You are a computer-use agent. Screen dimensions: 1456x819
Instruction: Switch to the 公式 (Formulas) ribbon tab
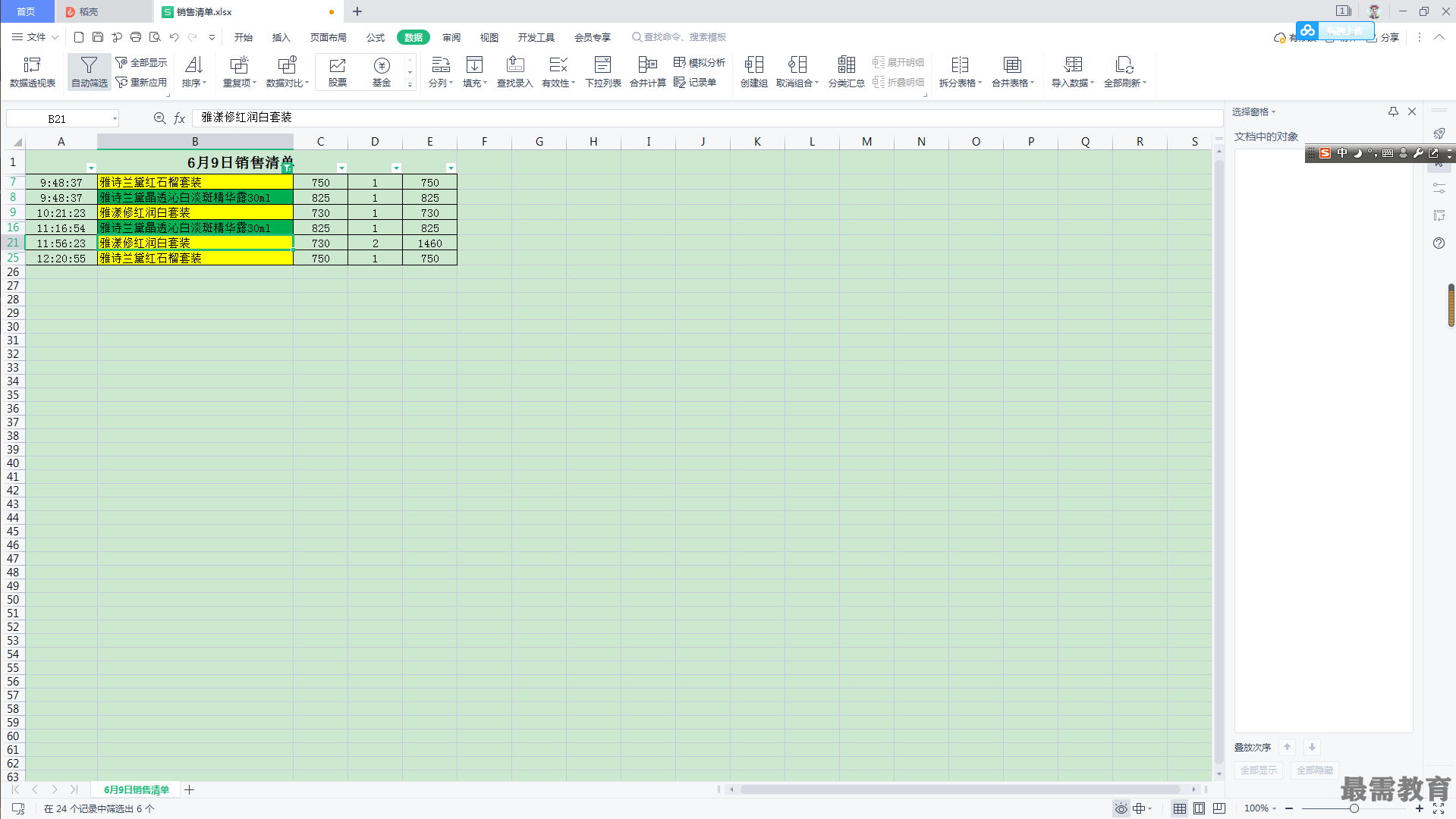pyautogui.click(x=376, y=37)
